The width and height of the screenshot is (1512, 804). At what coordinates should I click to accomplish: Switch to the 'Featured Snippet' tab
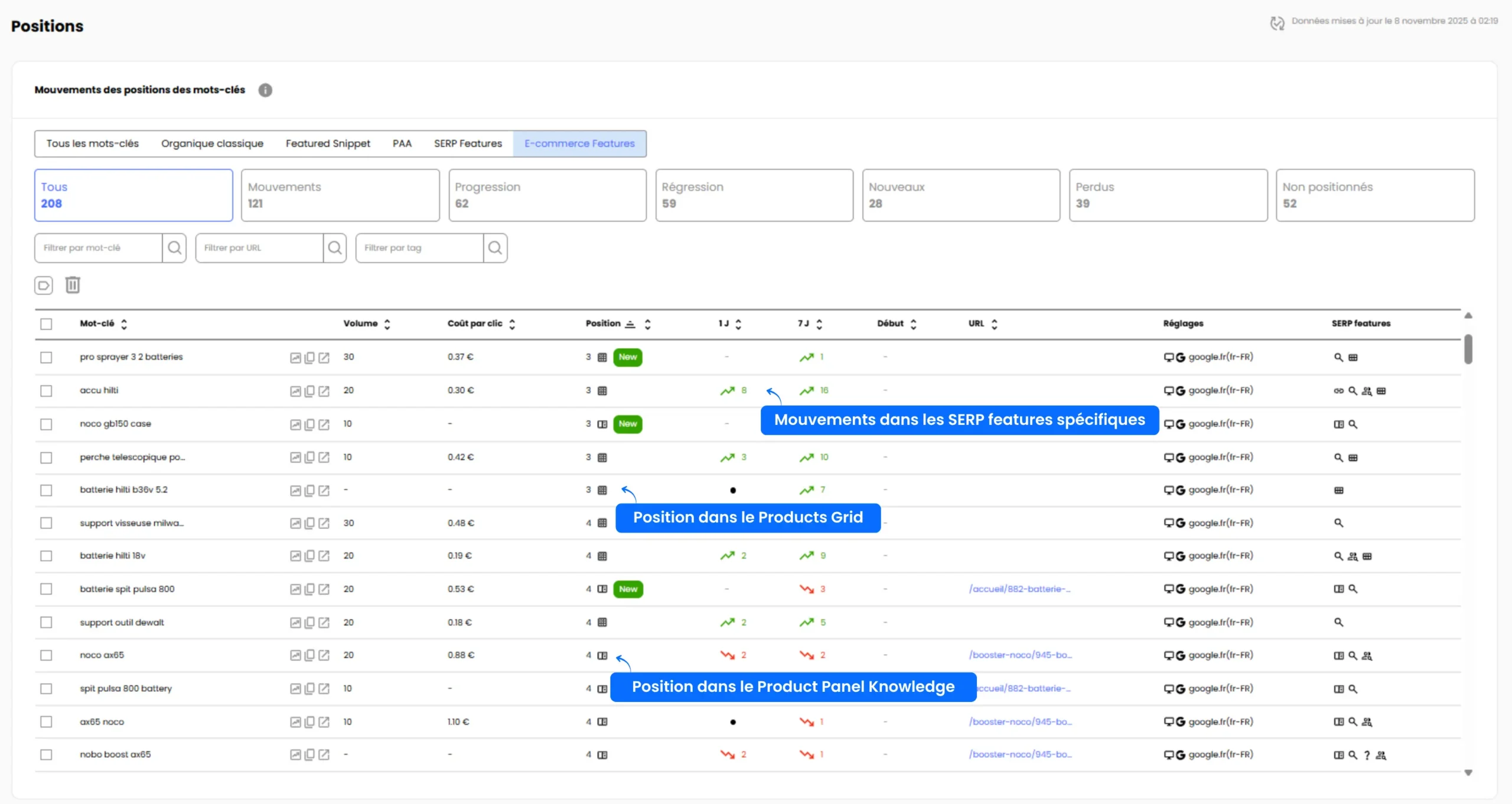point(327,143)
